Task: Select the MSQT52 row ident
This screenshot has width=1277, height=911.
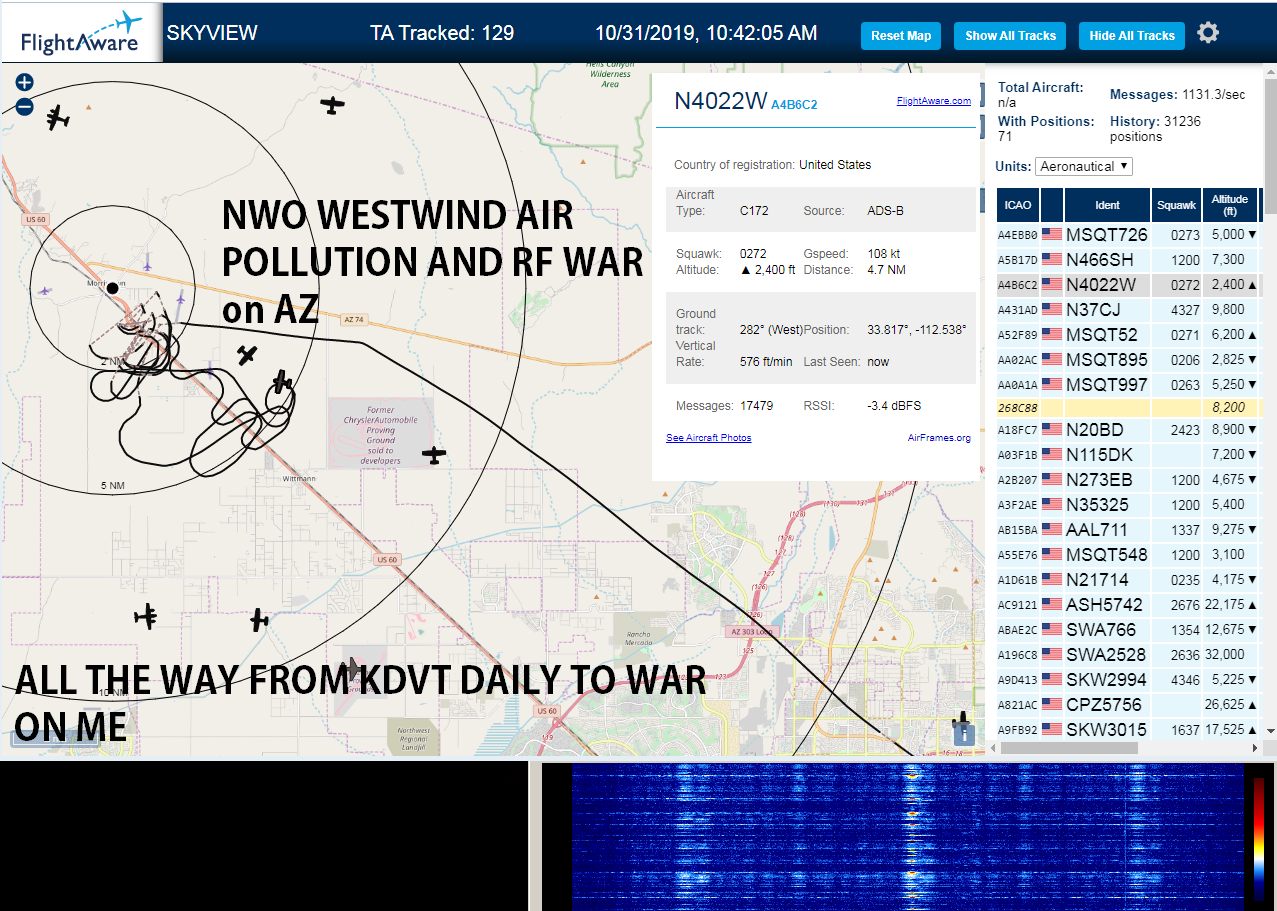Action: 1102,335
